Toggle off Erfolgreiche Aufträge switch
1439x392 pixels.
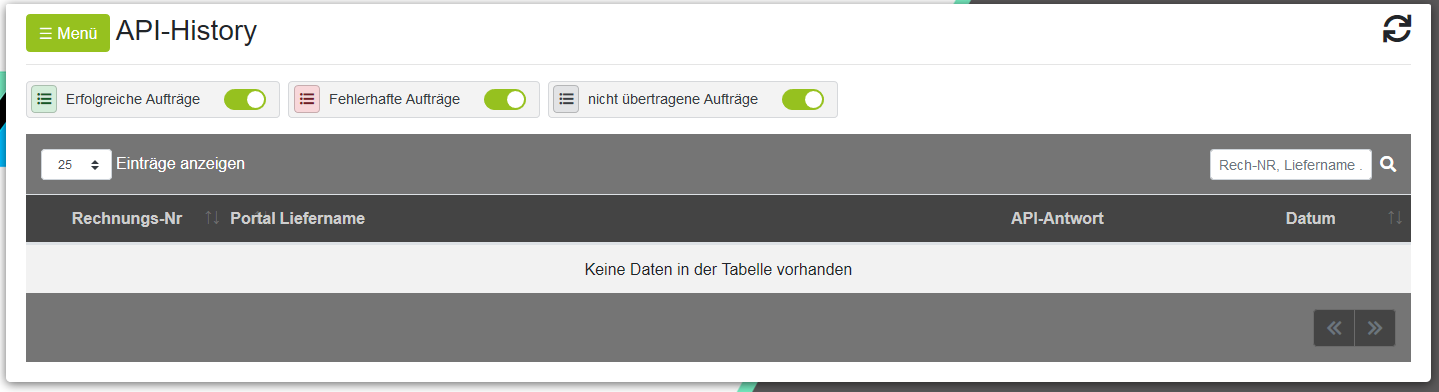[x=245, y=99]
